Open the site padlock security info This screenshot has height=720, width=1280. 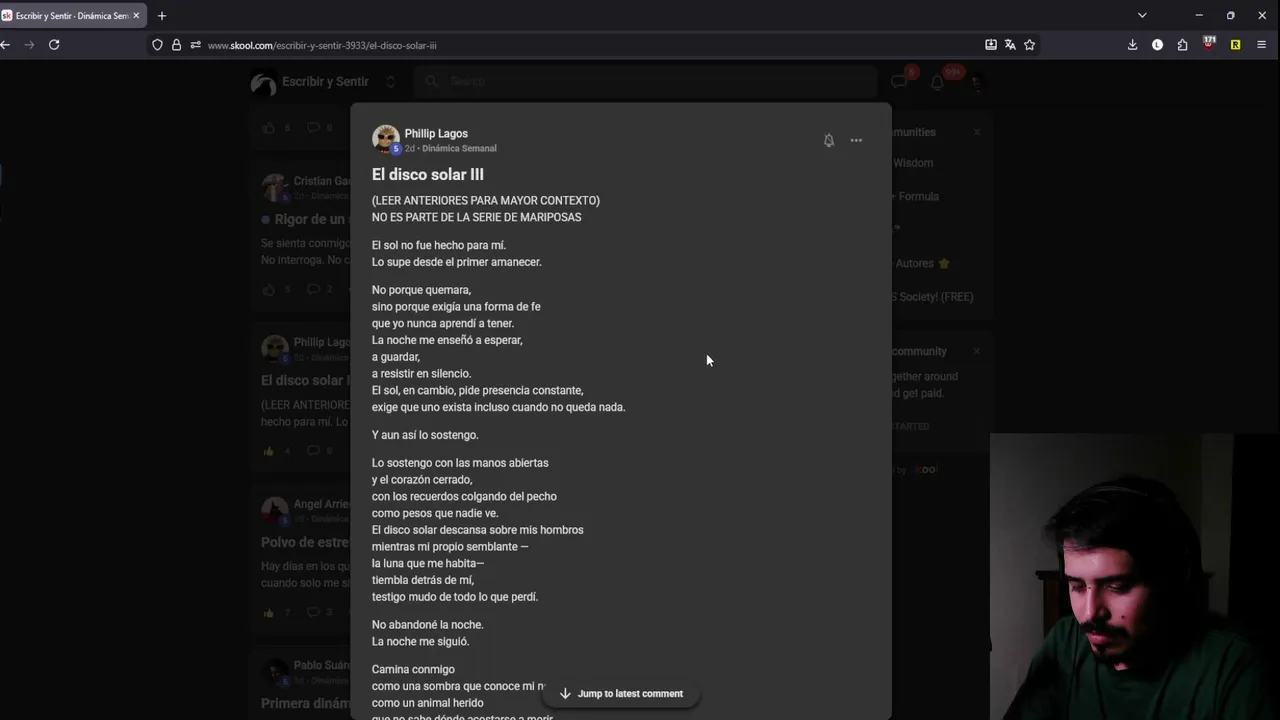(176, 45)
